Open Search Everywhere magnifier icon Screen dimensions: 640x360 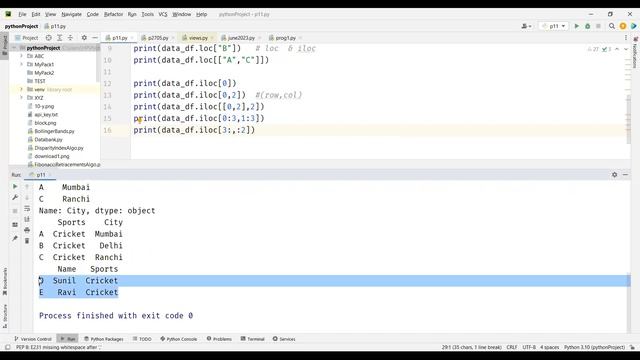tap(612, 26)
